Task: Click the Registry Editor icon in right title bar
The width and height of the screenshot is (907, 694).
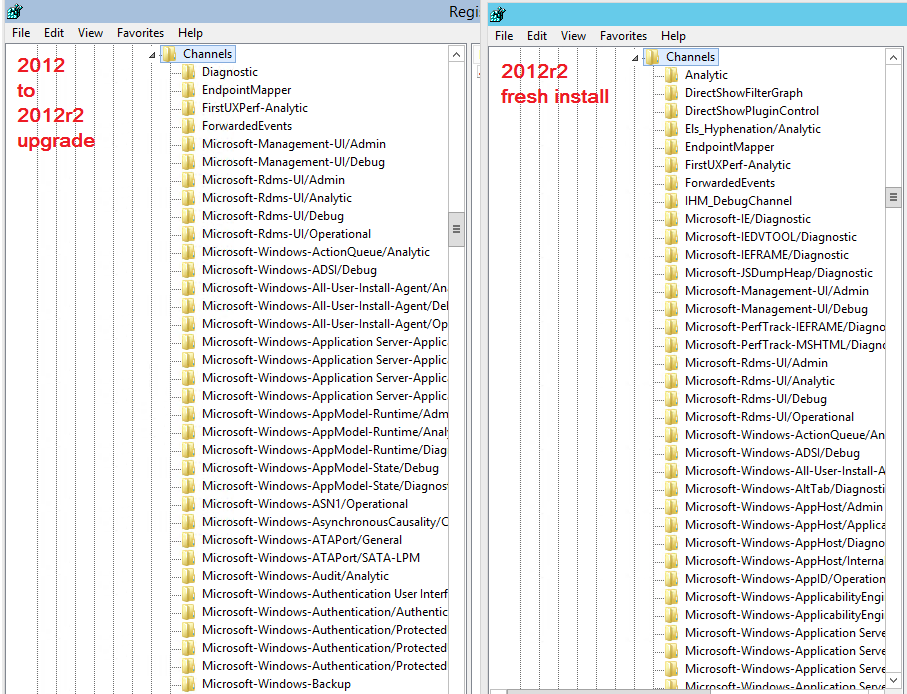Action: [498, 14]
